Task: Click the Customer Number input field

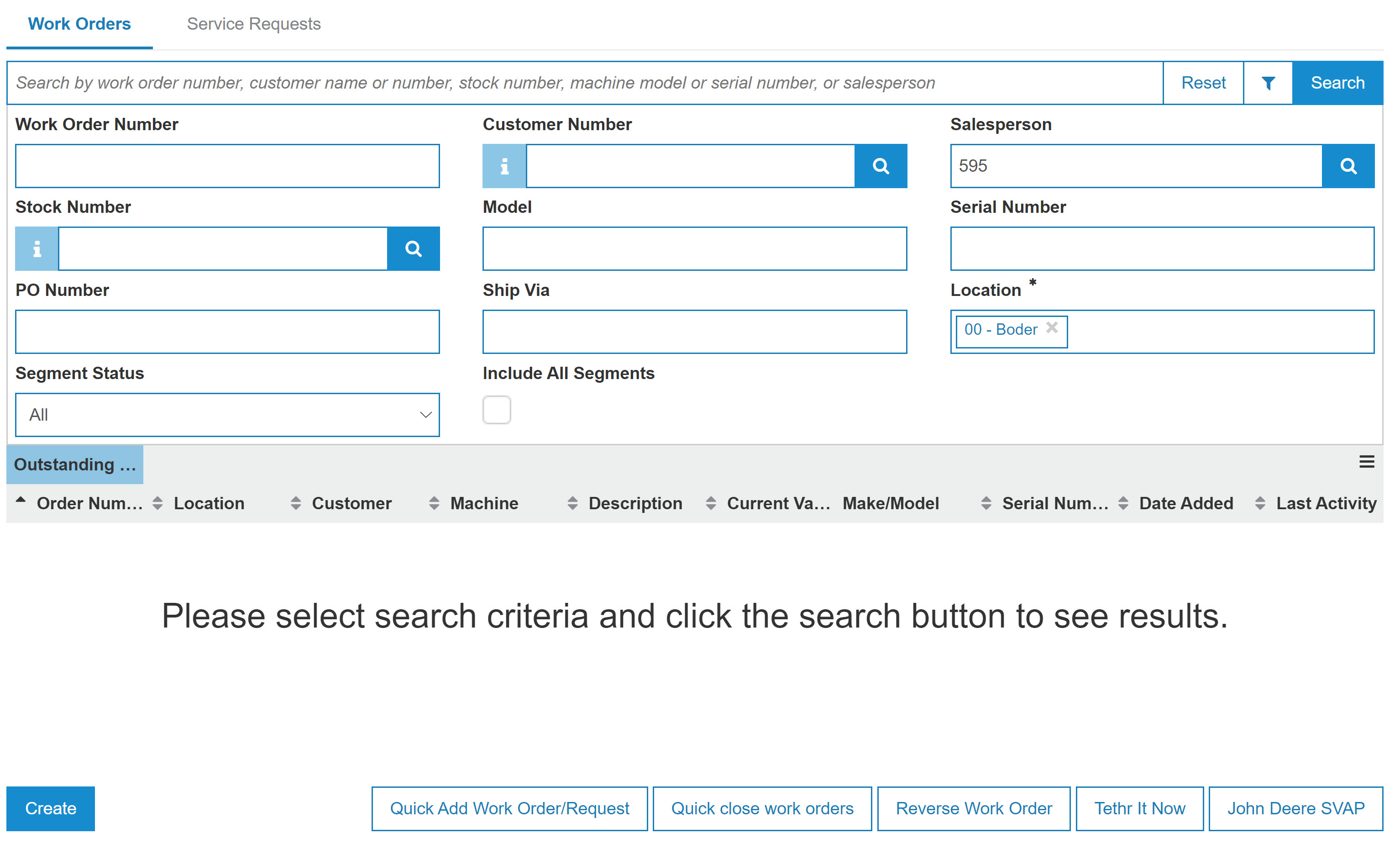Action: click(690, 166)
